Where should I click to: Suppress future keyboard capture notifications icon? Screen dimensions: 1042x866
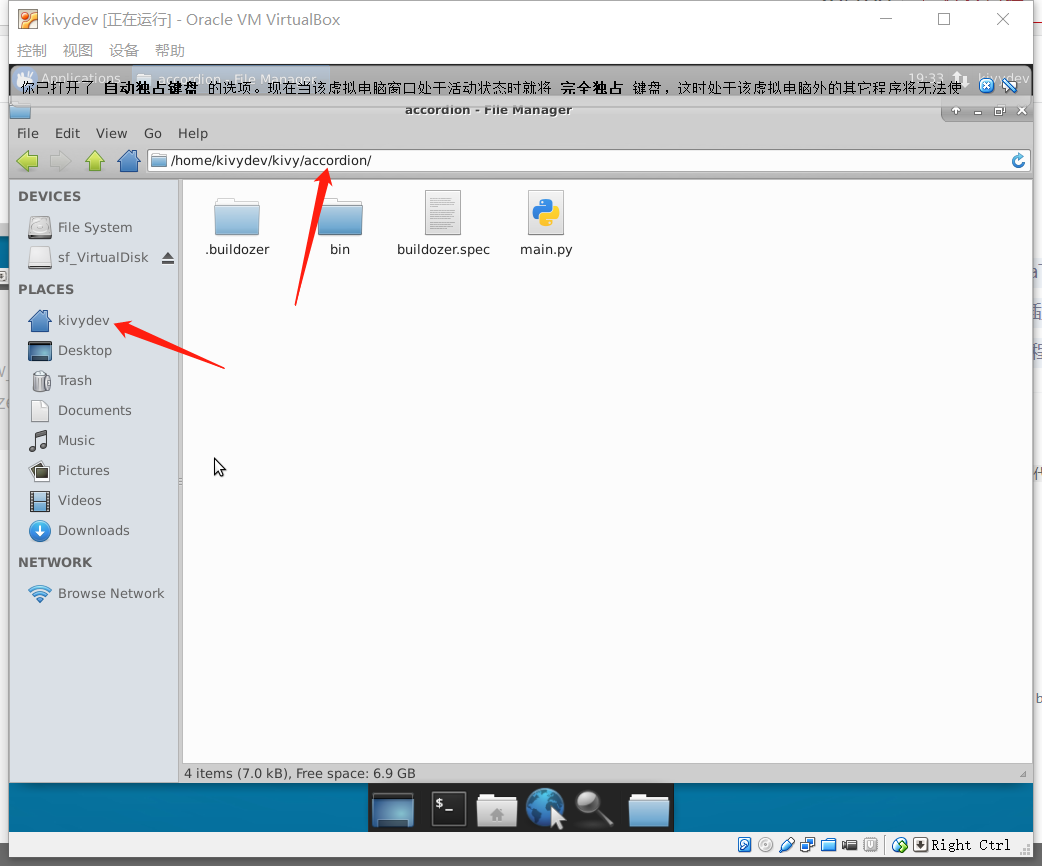(x=1010, y=85)
